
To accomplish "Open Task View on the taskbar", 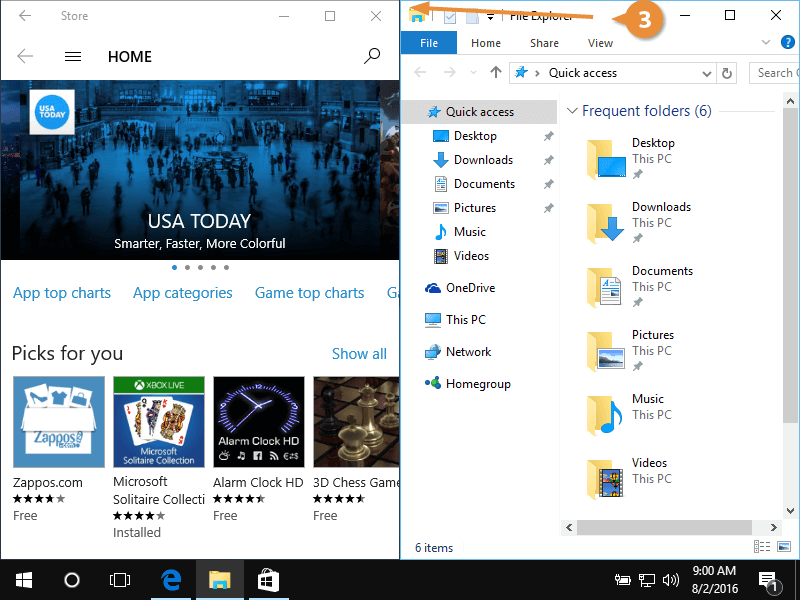I will pos(120,580).
